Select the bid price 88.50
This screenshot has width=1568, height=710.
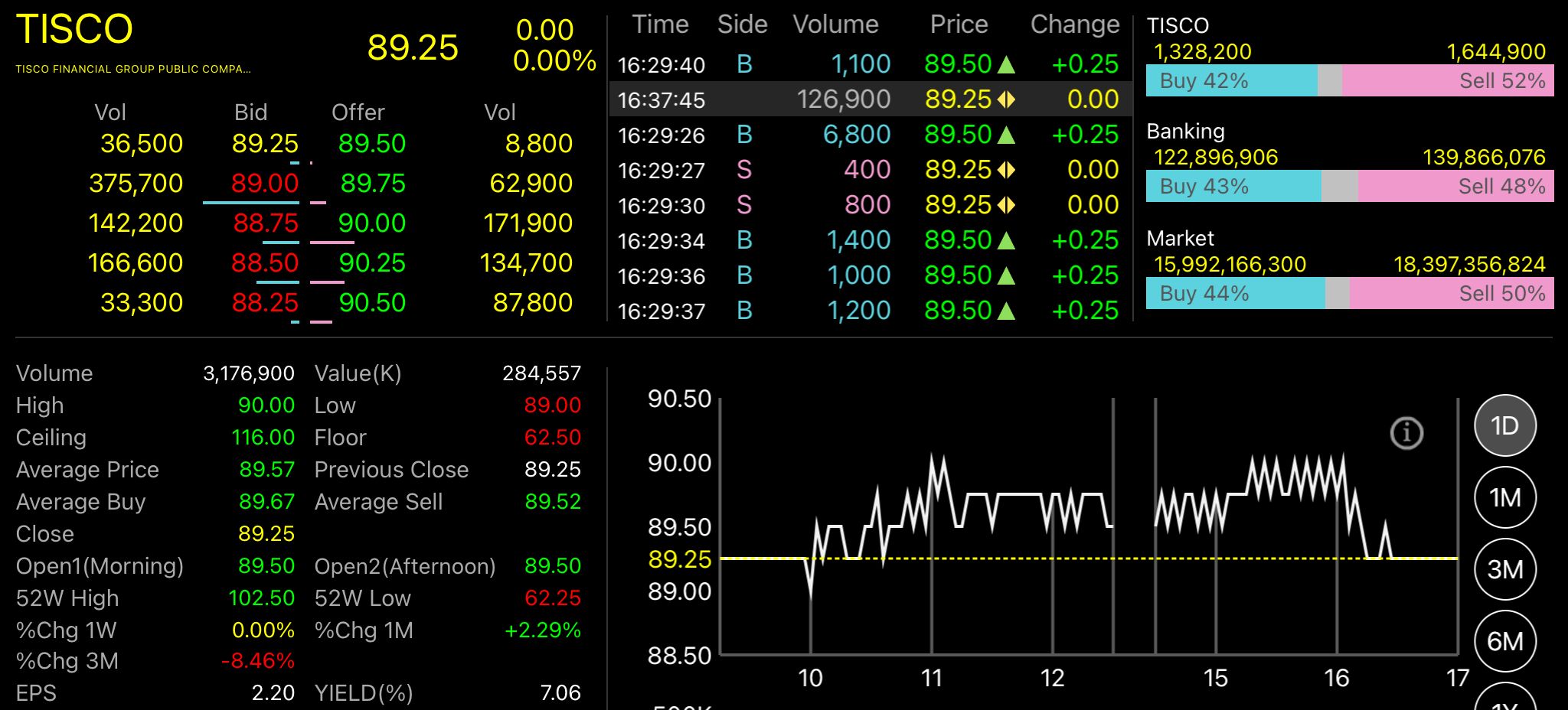pos(265,262)
